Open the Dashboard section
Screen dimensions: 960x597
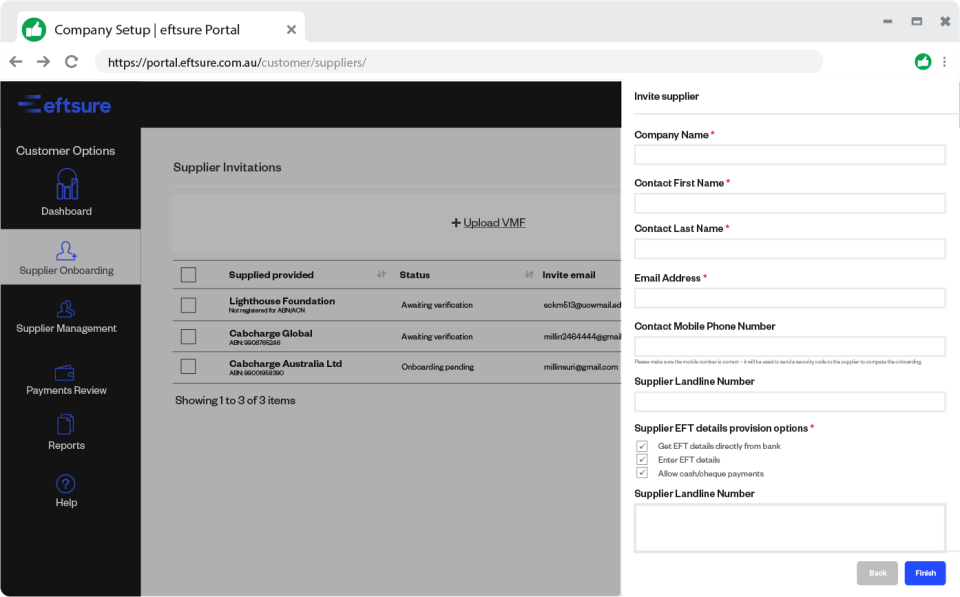click(x=66, y=195)
